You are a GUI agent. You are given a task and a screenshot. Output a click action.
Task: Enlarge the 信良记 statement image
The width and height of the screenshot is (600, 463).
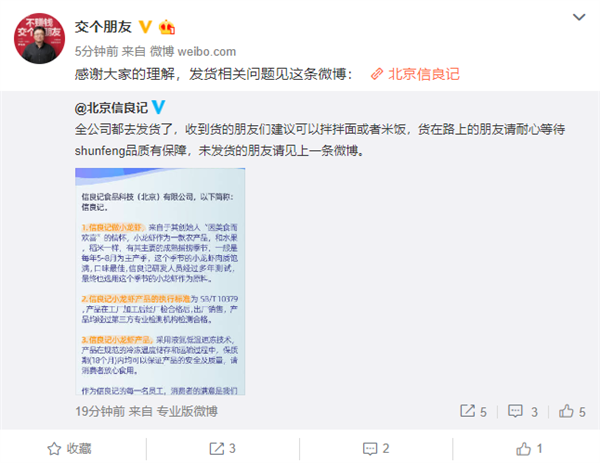click(160, 281)
